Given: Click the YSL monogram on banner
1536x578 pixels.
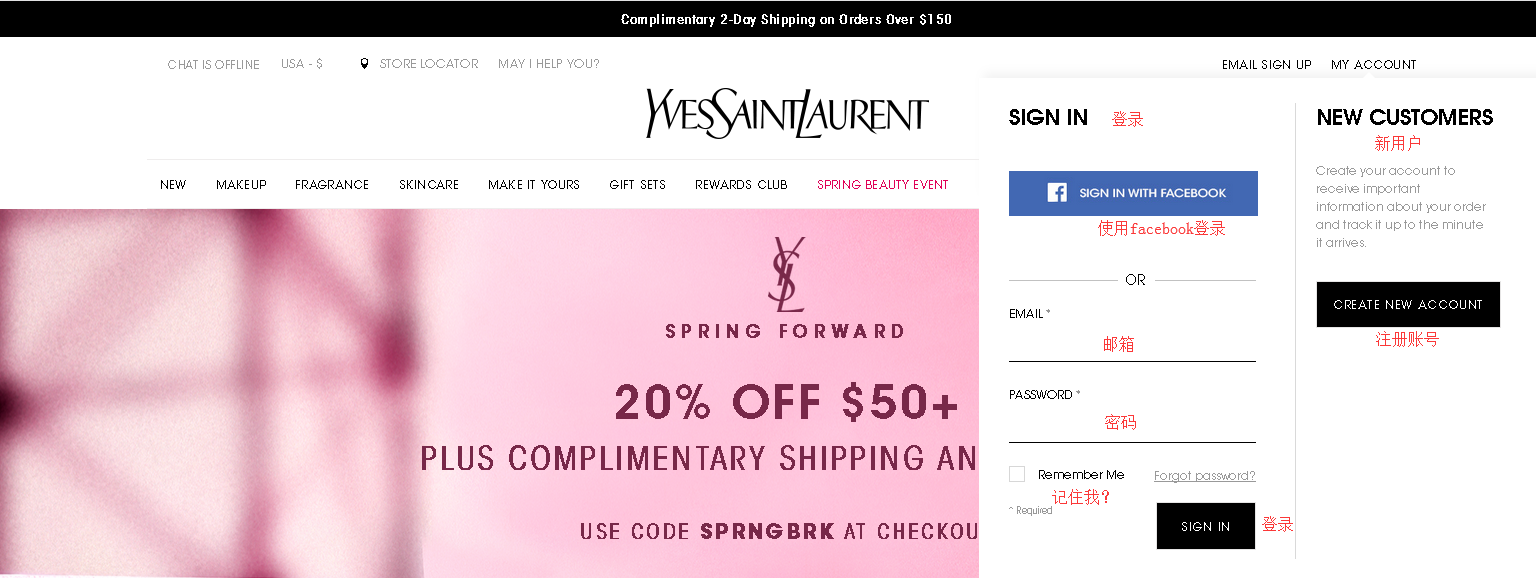Looking at the screenshot, I should pyautogui.click(x=786, y=274).
